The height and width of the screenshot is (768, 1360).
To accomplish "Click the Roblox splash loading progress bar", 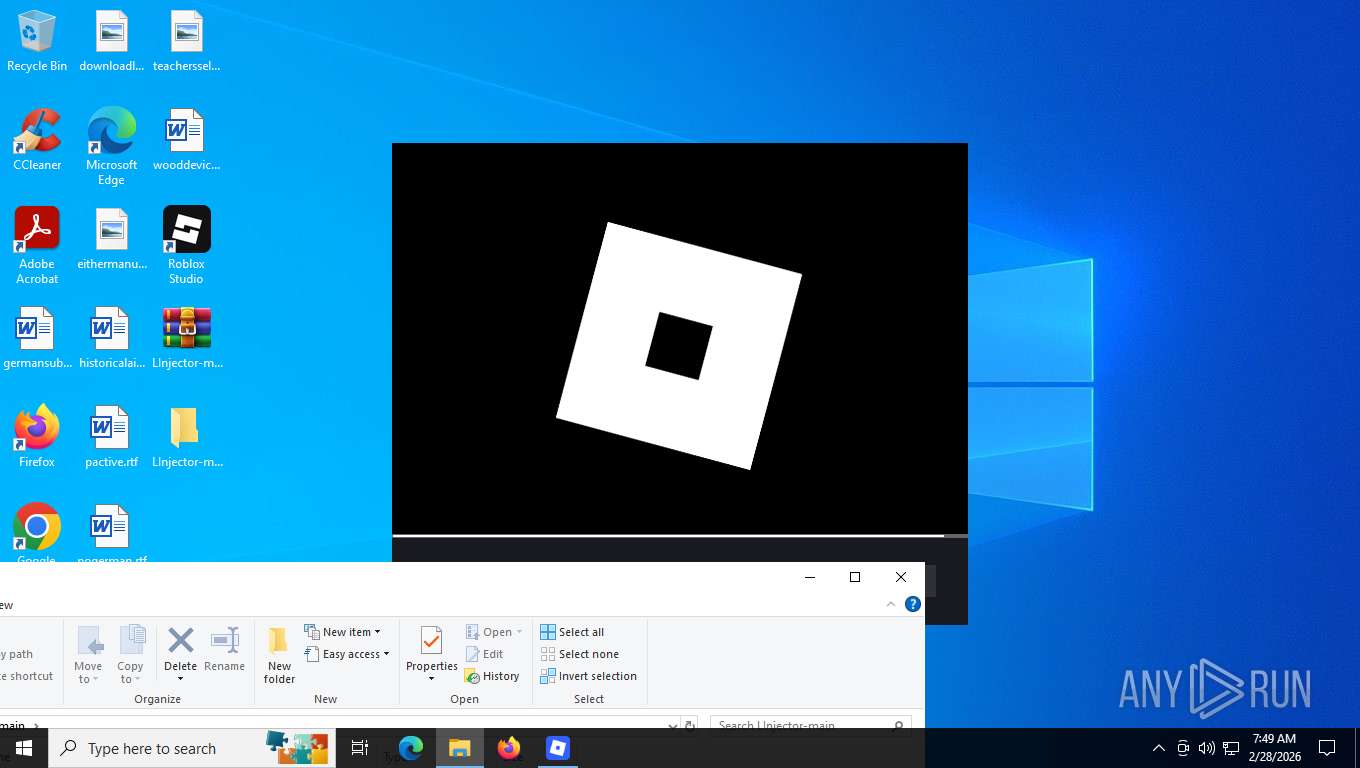I will 680,536.
